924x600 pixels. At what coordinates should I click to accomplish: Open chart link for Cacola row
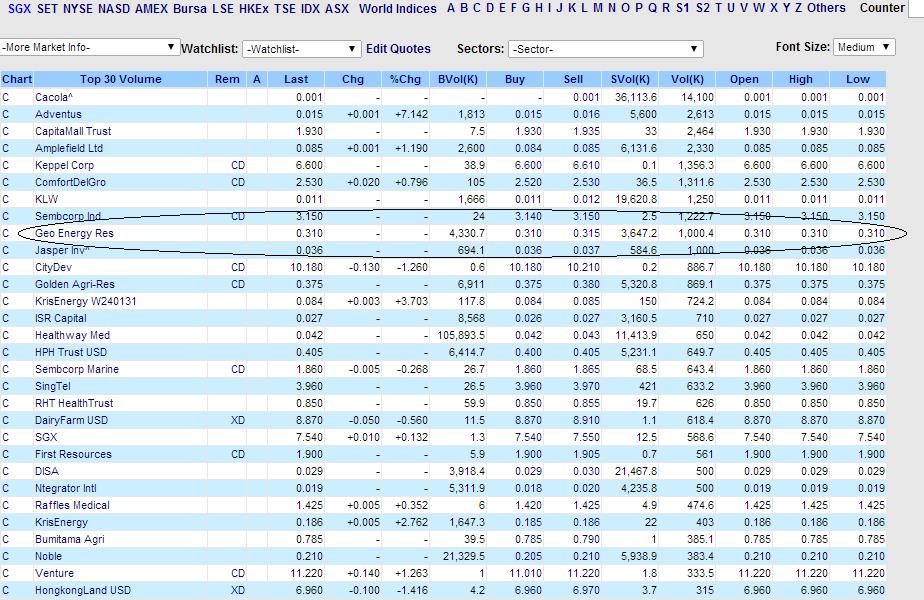click(x=6, y=97)
